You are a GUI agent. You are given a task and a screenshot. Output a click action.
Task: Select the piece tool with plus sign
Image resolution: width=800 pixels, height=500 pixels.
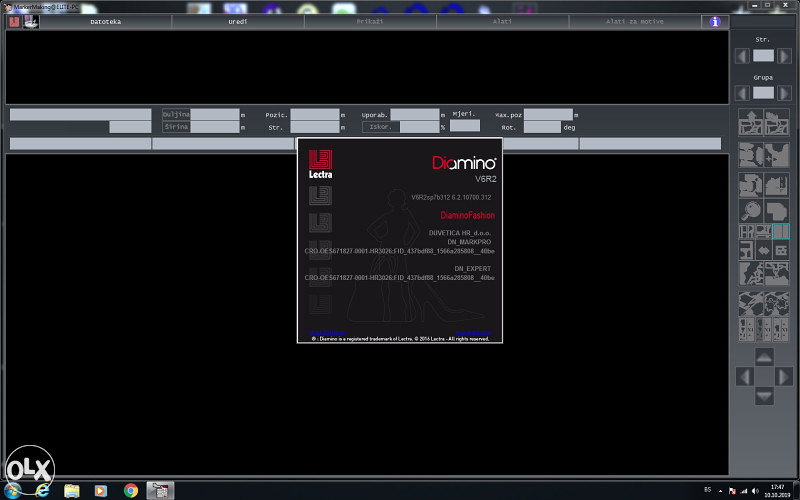777,156
